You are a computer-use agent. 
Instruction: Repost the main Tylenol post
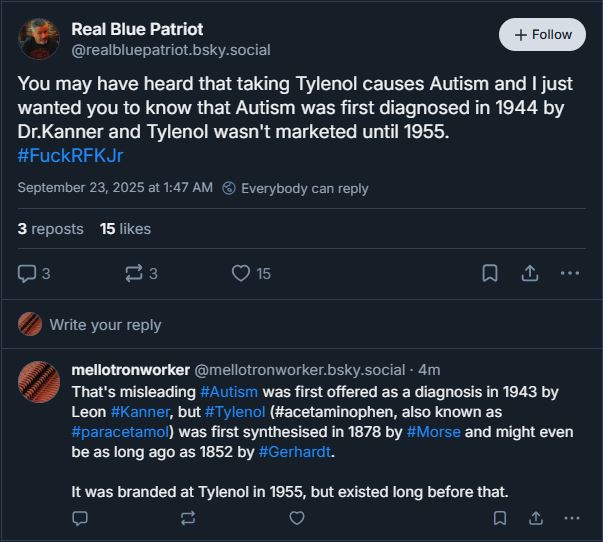click(x=135, y=273)
